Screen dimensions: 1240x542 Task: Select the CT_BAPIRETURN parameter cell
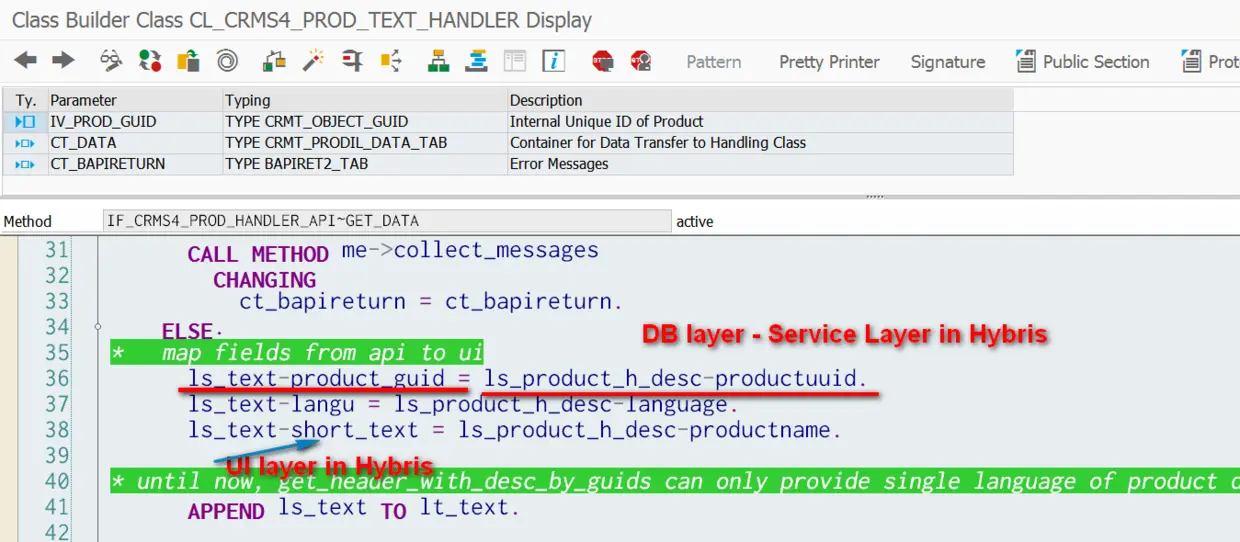[x=135, y=164]
